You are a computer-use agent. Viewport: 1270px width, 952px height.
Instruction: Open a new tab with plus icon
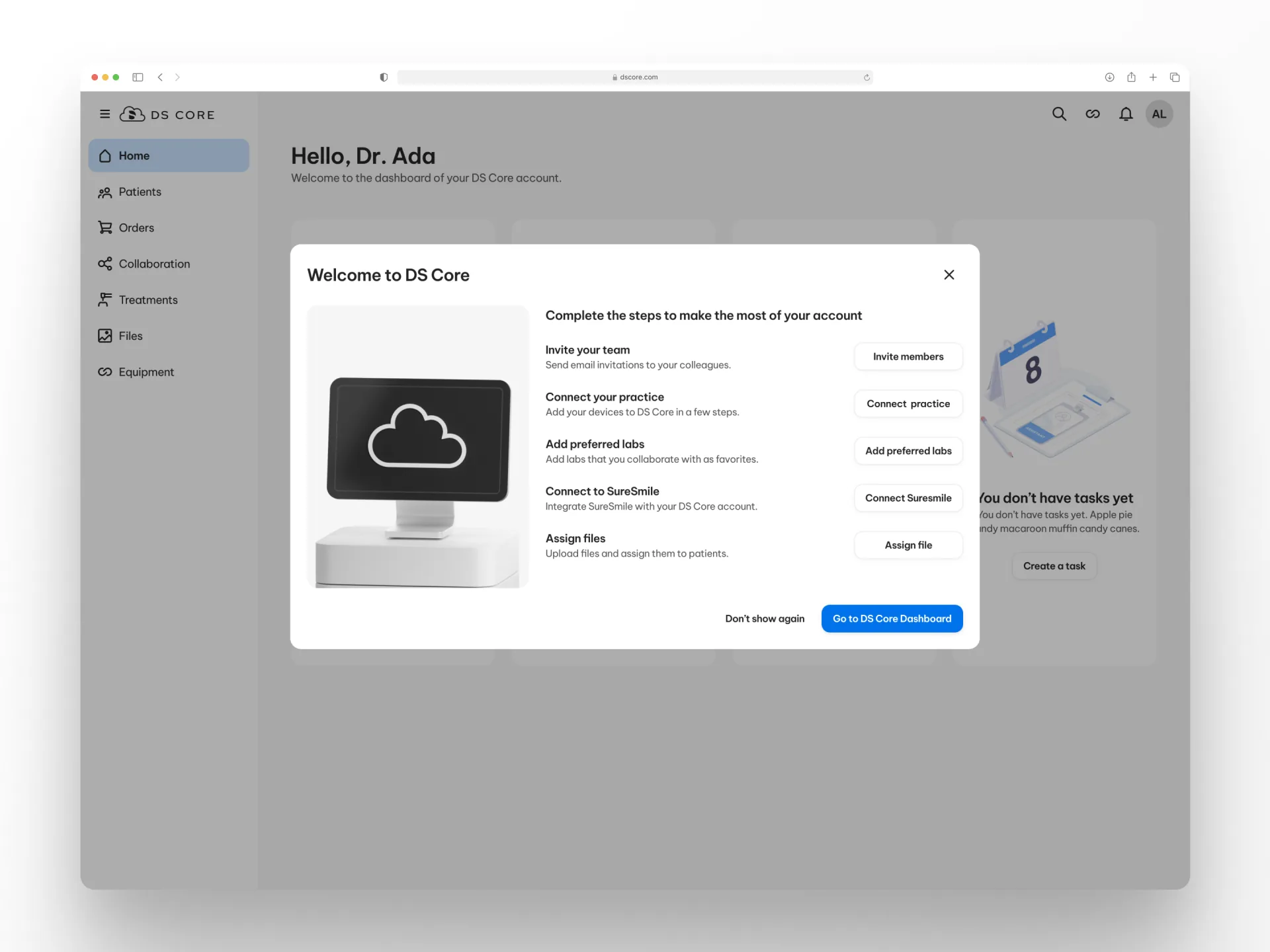(x=1153, y=77)
